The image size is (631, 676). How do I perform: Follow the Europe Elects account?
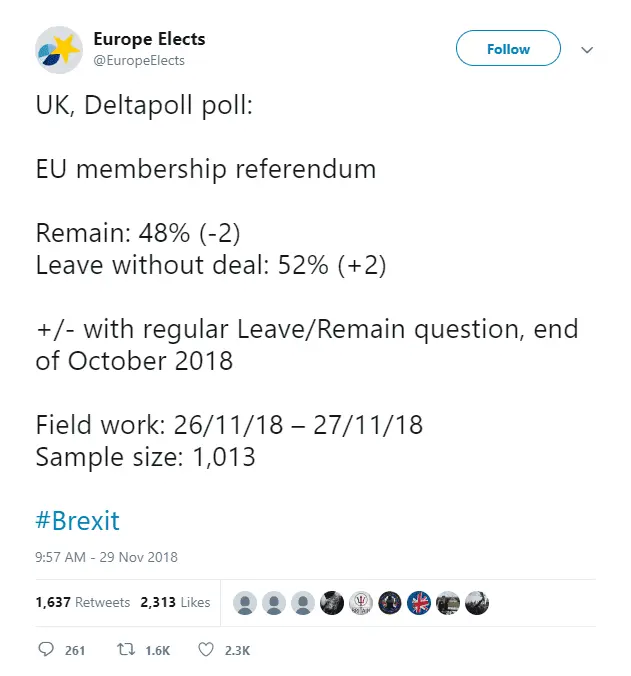tap(508, 49)
